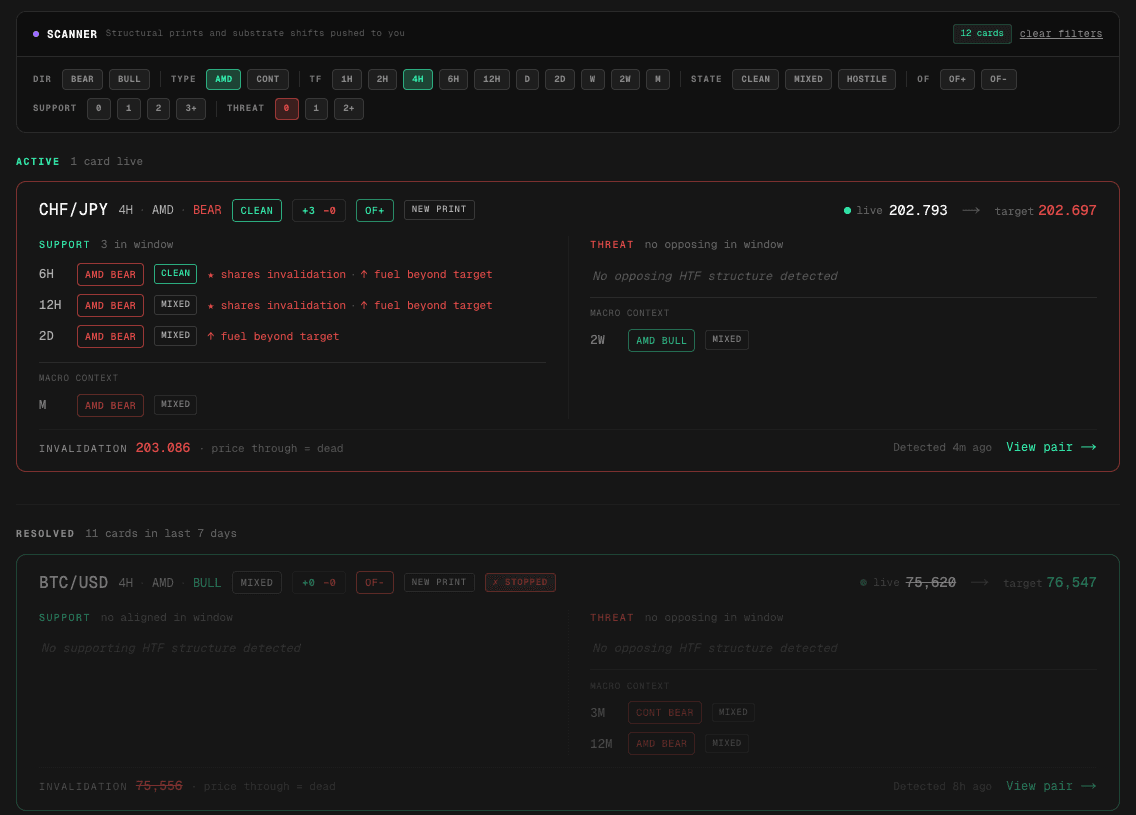1136x815 pixels.
Task: Click invalidation value 203.086
Action: (x=162, y=448)
